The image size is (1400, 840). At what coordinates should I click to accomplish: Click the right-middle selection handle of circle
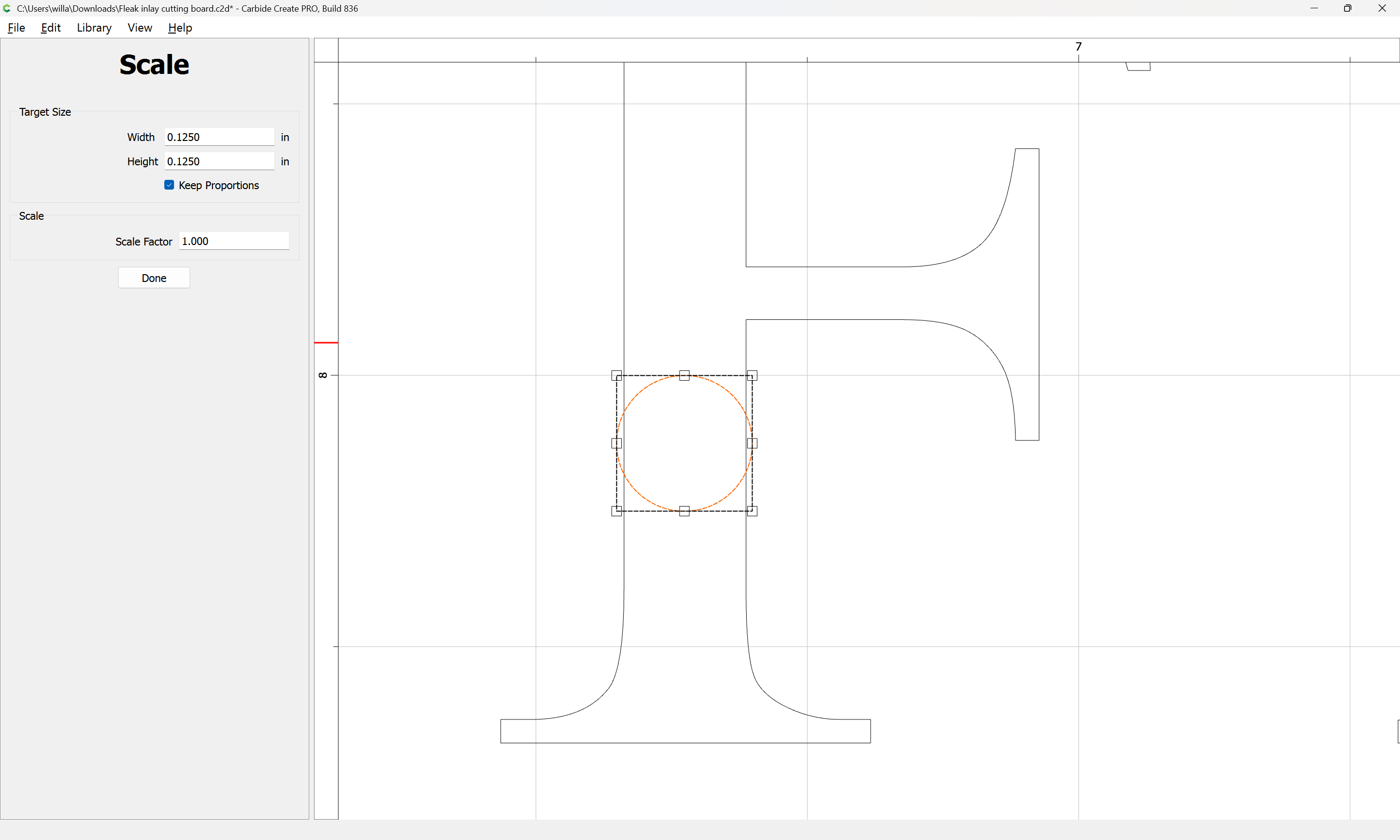[752, 443]
